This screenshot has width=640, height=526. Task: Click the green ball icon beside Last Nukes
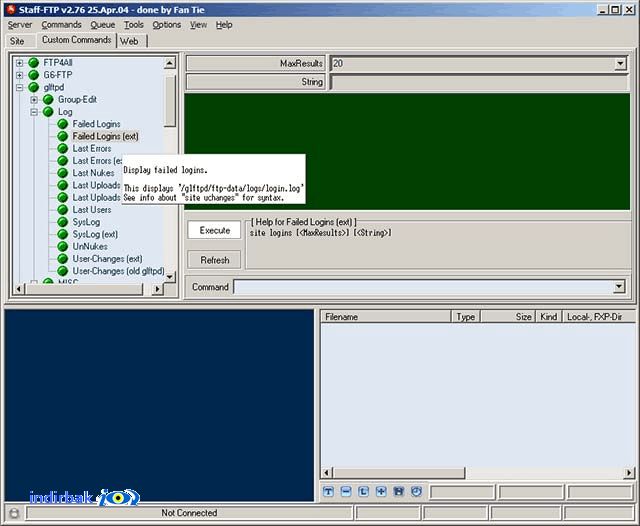[62, 173]
